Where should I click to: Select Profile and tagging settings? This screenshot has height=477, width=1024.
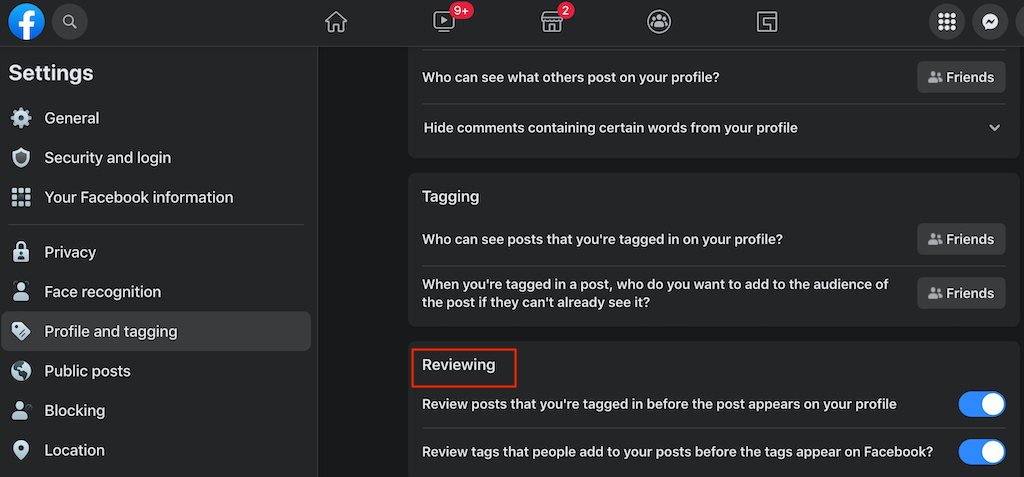click(x=156, y=331)
